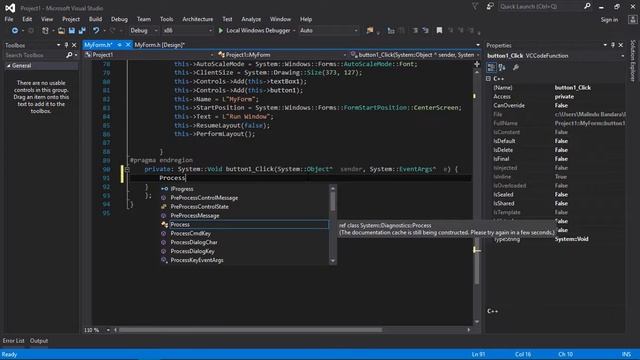Start debugging with the green play icon
Screen dimensions: 640x360
point(220,31)
